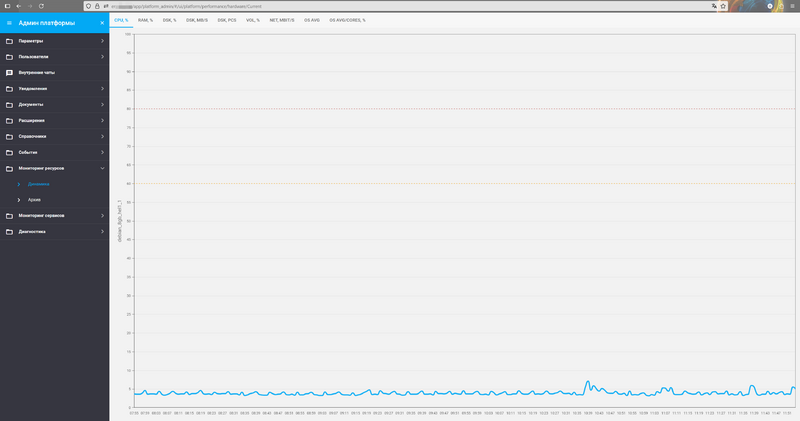Select the Динамика submenu item
This screenshot has width=800, height=421.
38,184
